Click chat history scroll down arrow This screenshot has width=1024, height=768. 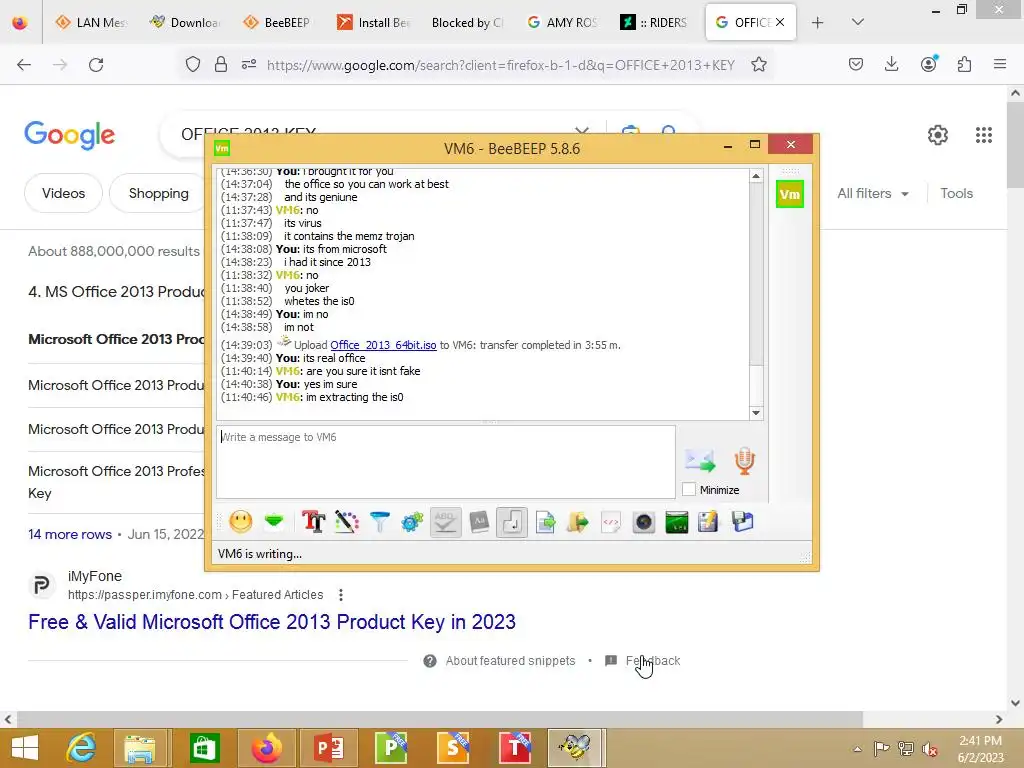(756, 413)
